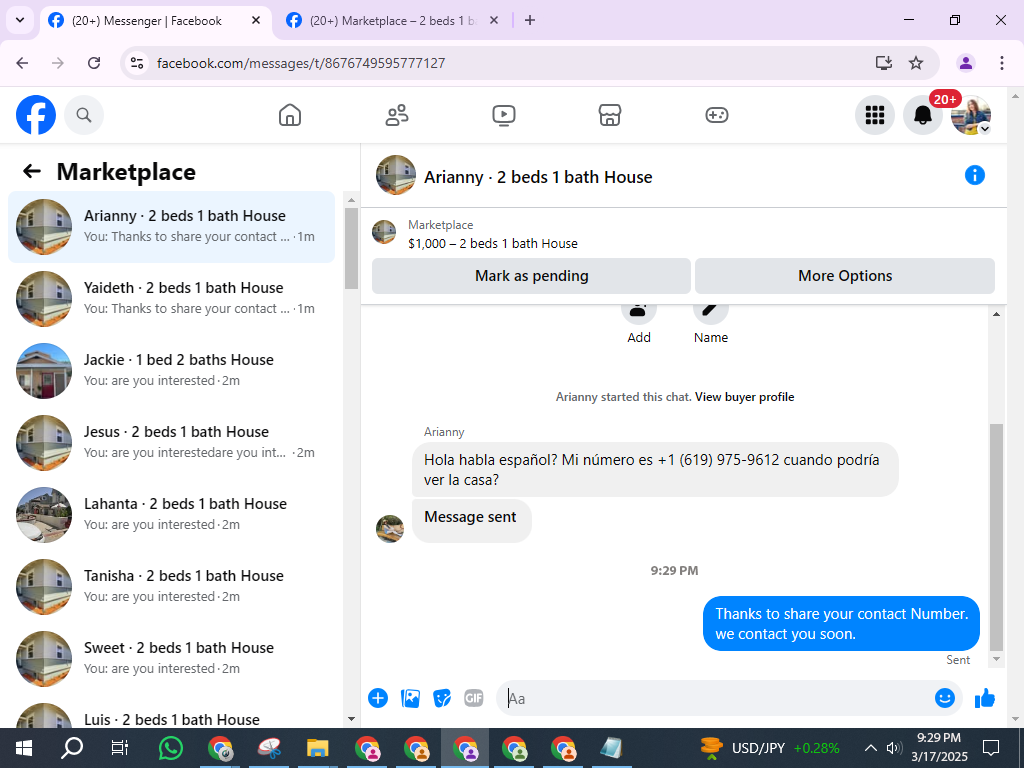Click the sender avatar beside Message sent
The height and width of the screenshot is (768, 1024).
390,529
